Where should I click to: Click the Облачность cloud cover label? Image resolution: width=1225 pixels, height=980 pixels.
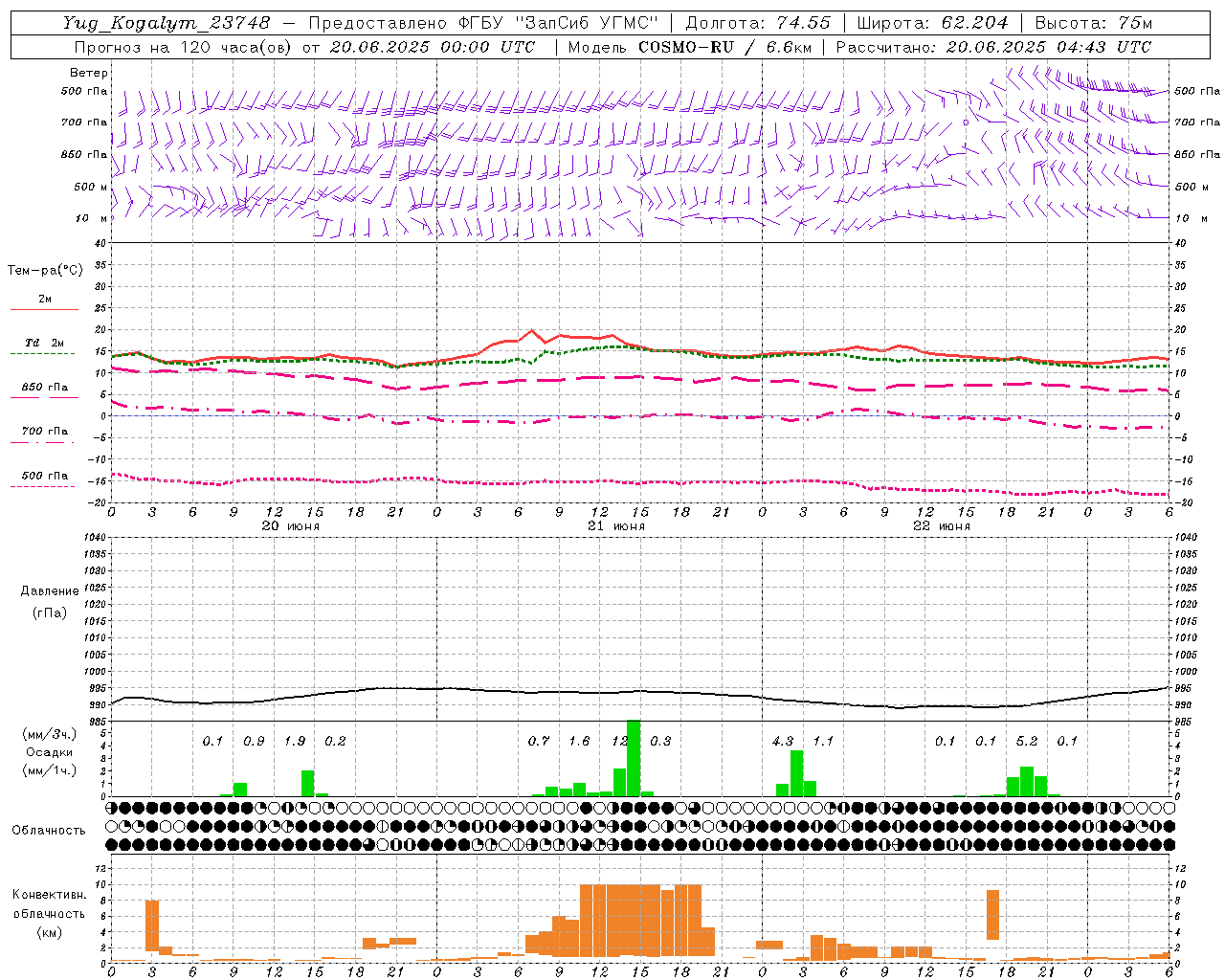(49, 830)
